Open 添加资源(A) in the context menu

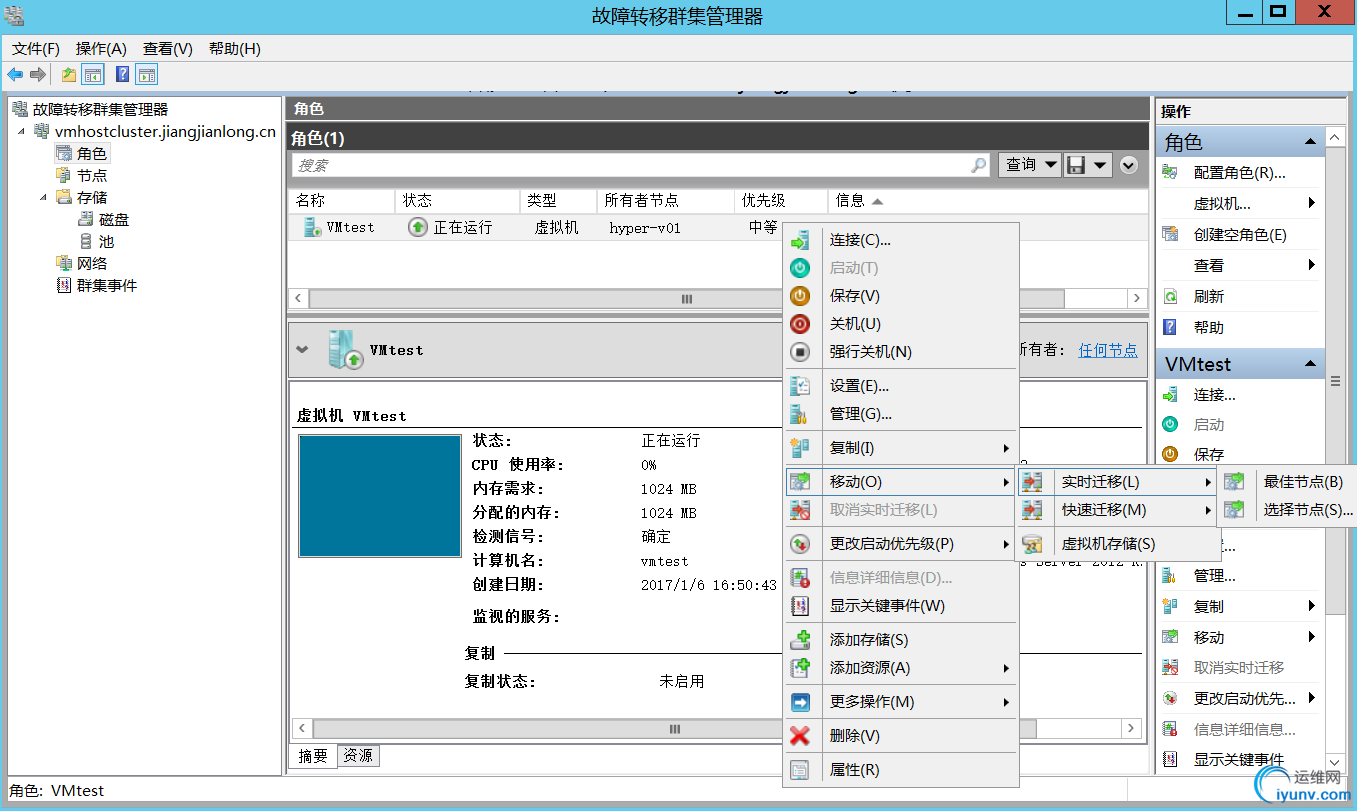pyautogui.click(x=900, y=668)
